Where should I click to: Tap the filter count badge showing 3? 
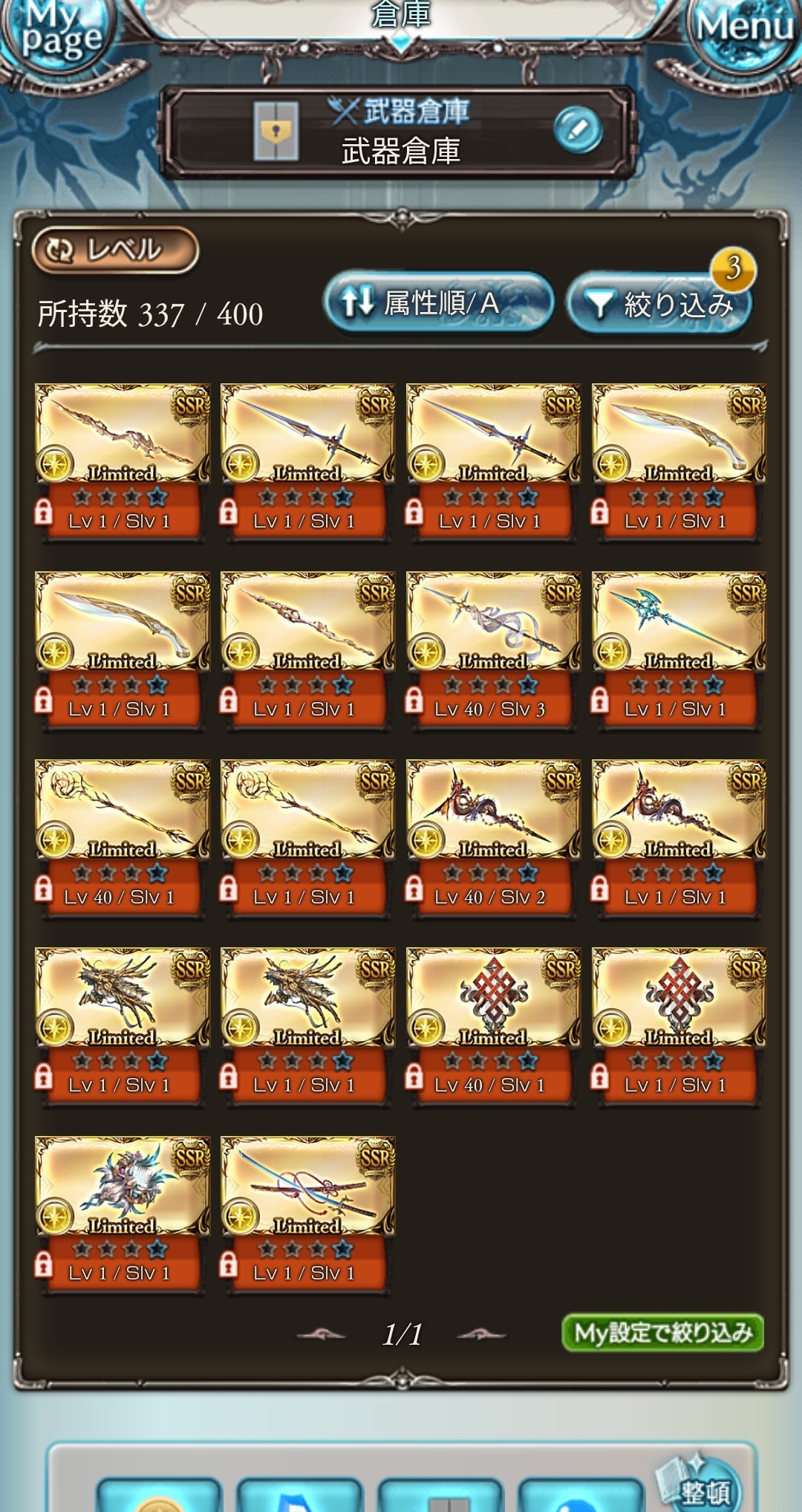(733, 267)
